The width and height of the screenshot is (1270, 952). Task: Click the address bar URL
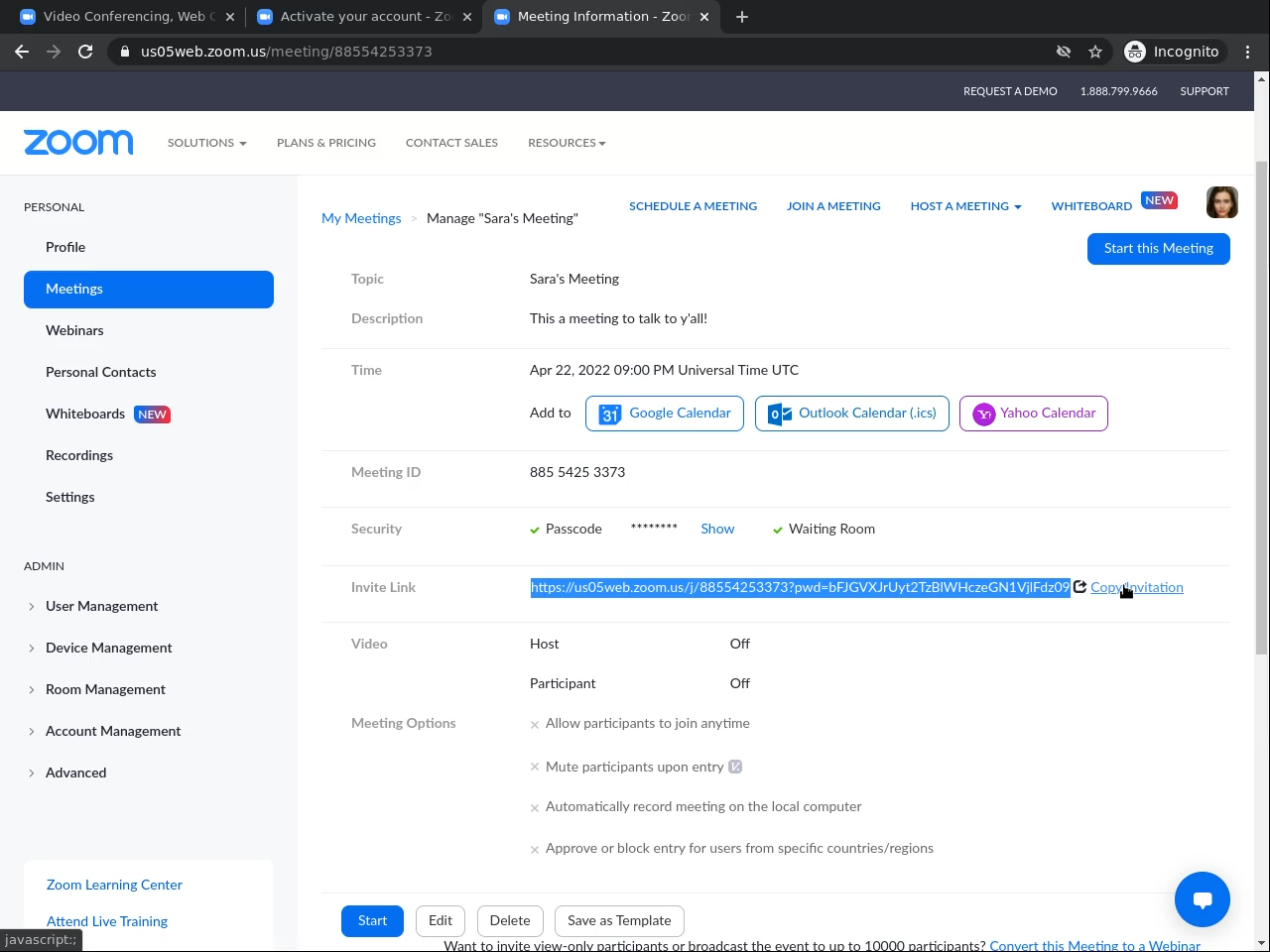click(287, 52)
